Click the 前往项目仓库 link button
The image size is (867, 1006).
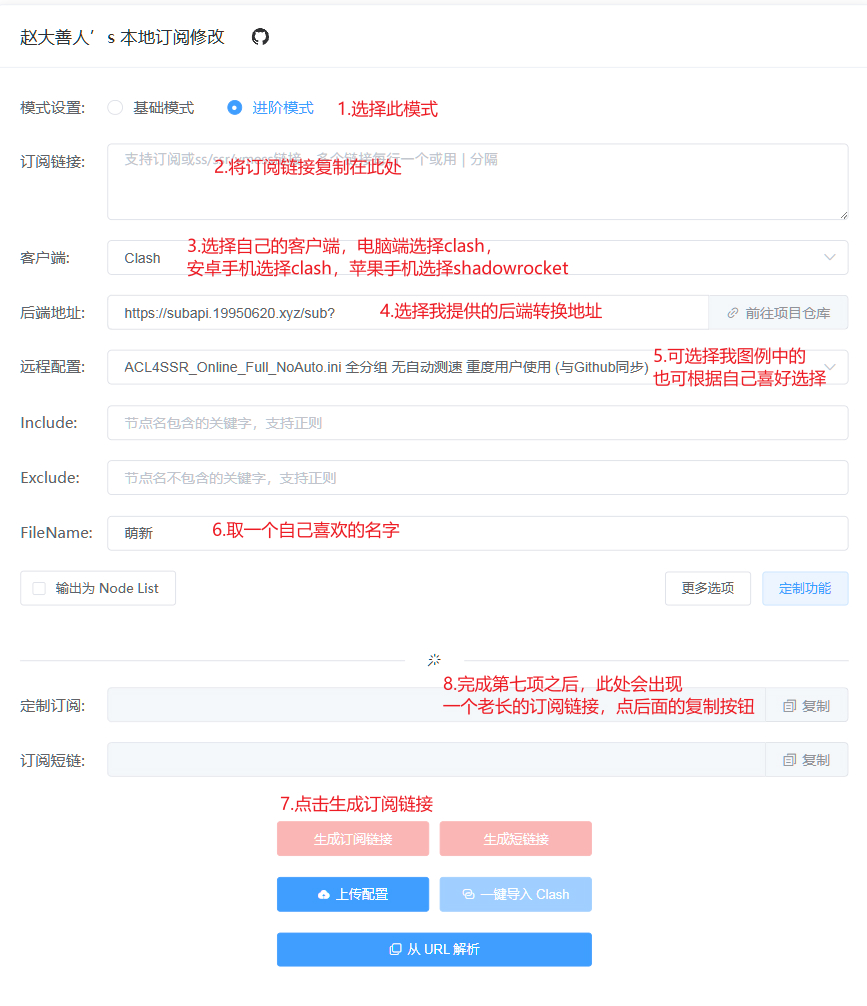pyautogui.click(x=778, y=313)
